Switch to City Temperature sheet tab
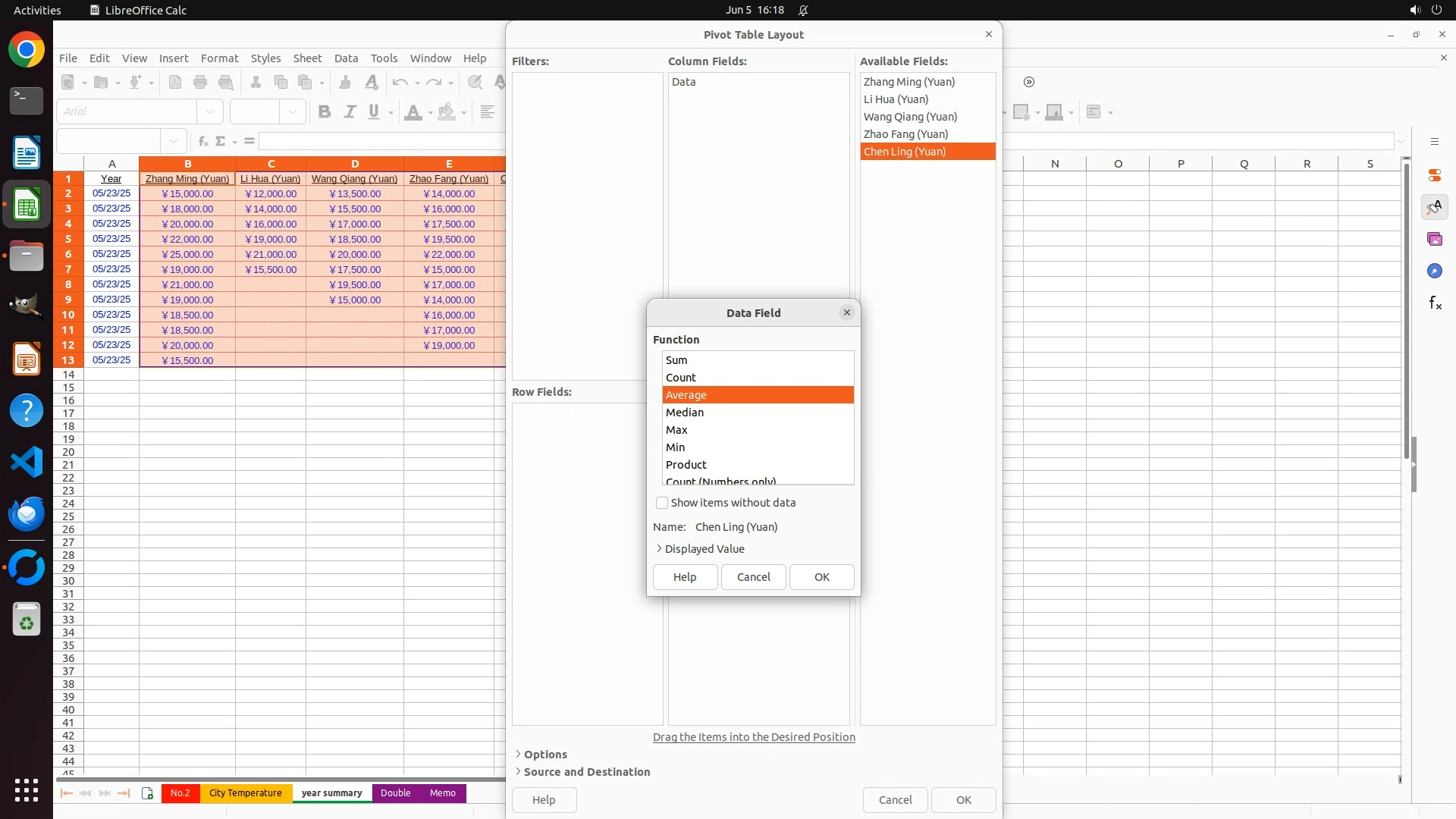The width and height of the screenshot is (1456, 819). [x=245, y=793]
